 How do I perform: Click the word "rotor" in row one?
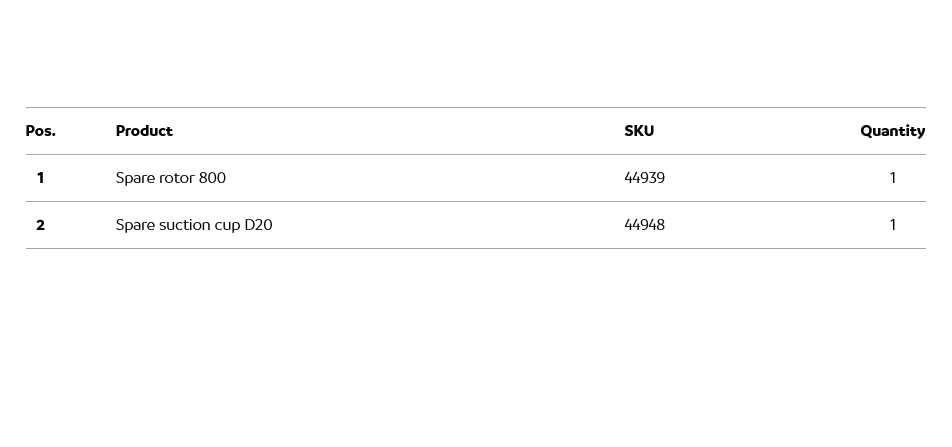[x=177, y=178]
